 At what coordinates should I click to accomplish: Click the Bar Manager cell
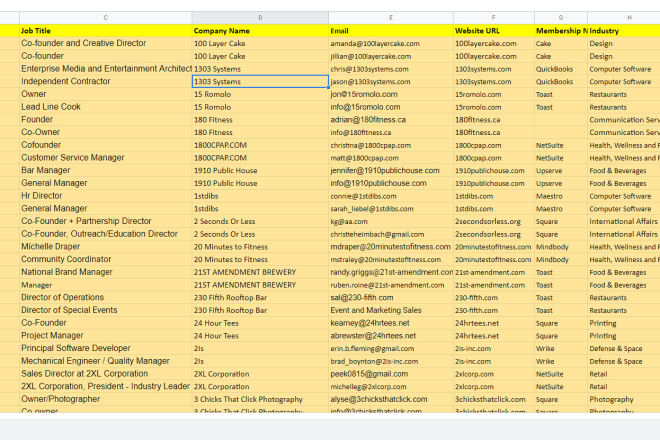pyautogui.click(x=105, y=170)
